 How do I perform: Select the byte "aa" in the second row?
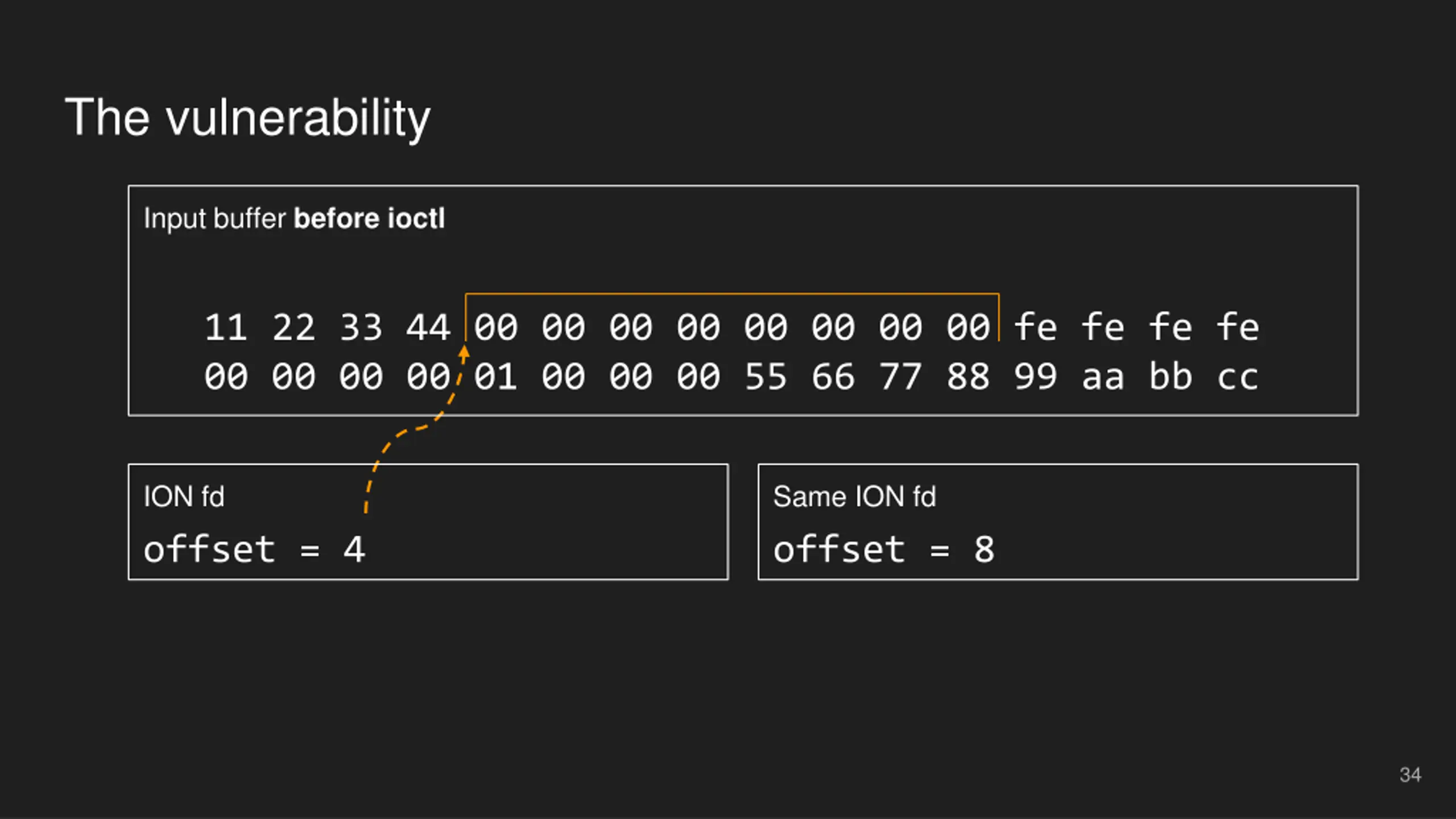1103,377
